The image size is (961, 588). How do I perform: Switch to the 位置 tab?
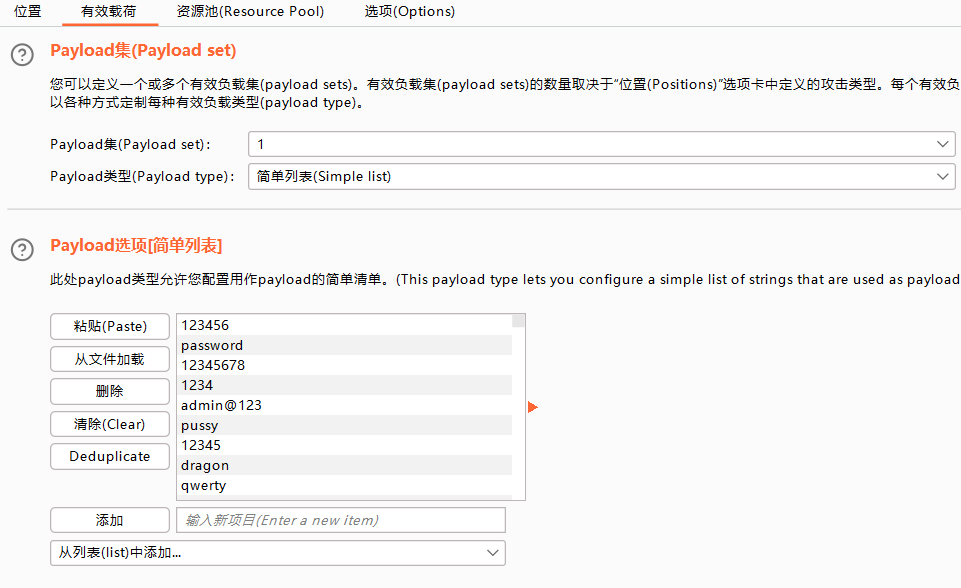[28, 12]
